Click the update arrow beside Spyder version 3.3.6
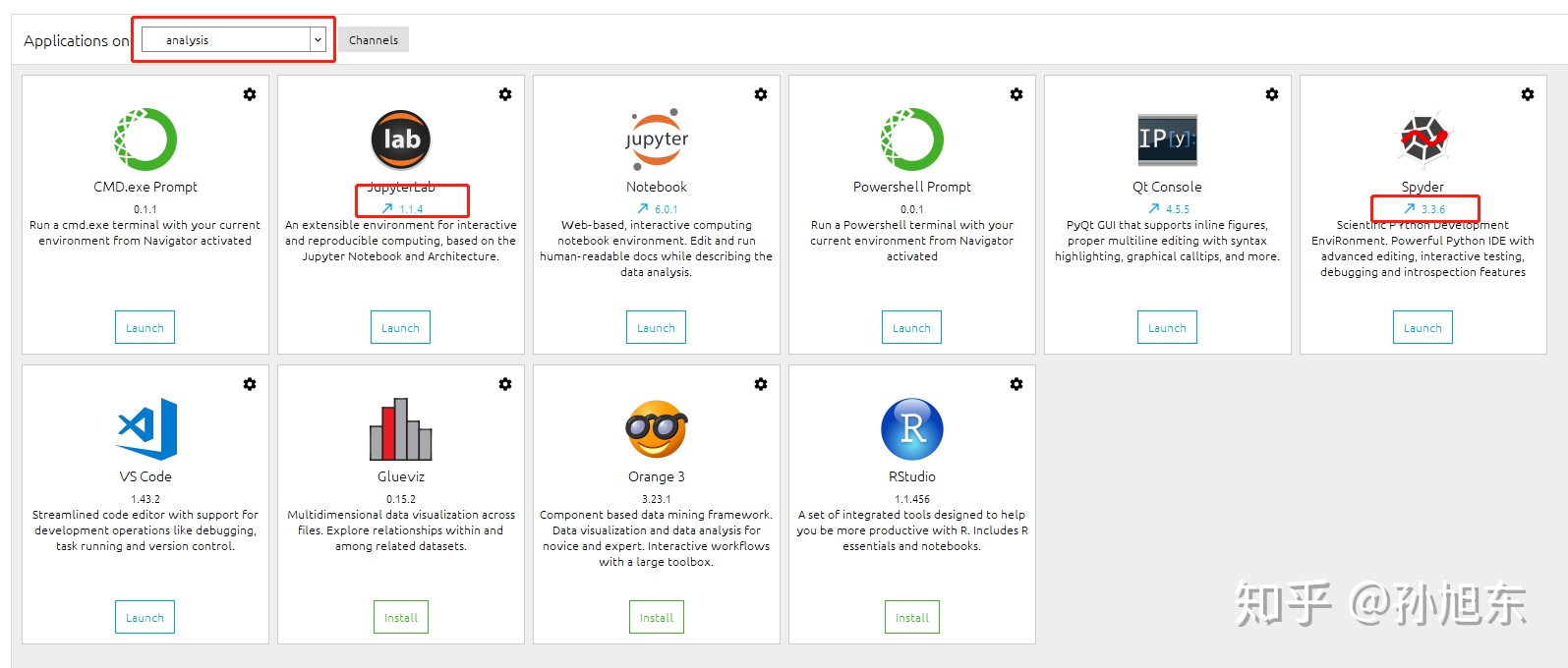Image resolution: width=1568 pixels, height=668 pixels. [1410, 208]
